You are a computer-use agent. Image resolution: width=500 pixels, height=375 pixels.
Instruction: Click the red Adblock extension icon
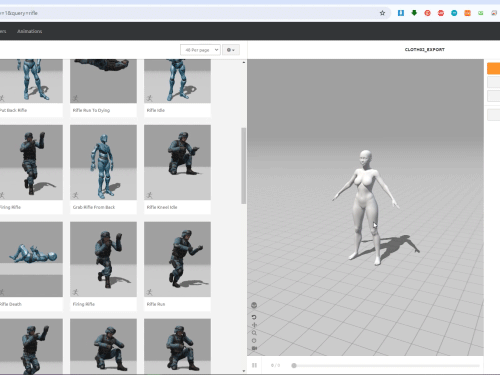tap(441, 13)
